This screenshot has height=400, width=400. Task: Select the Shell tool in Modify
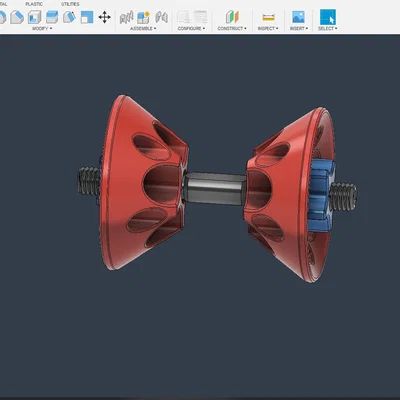34,17
